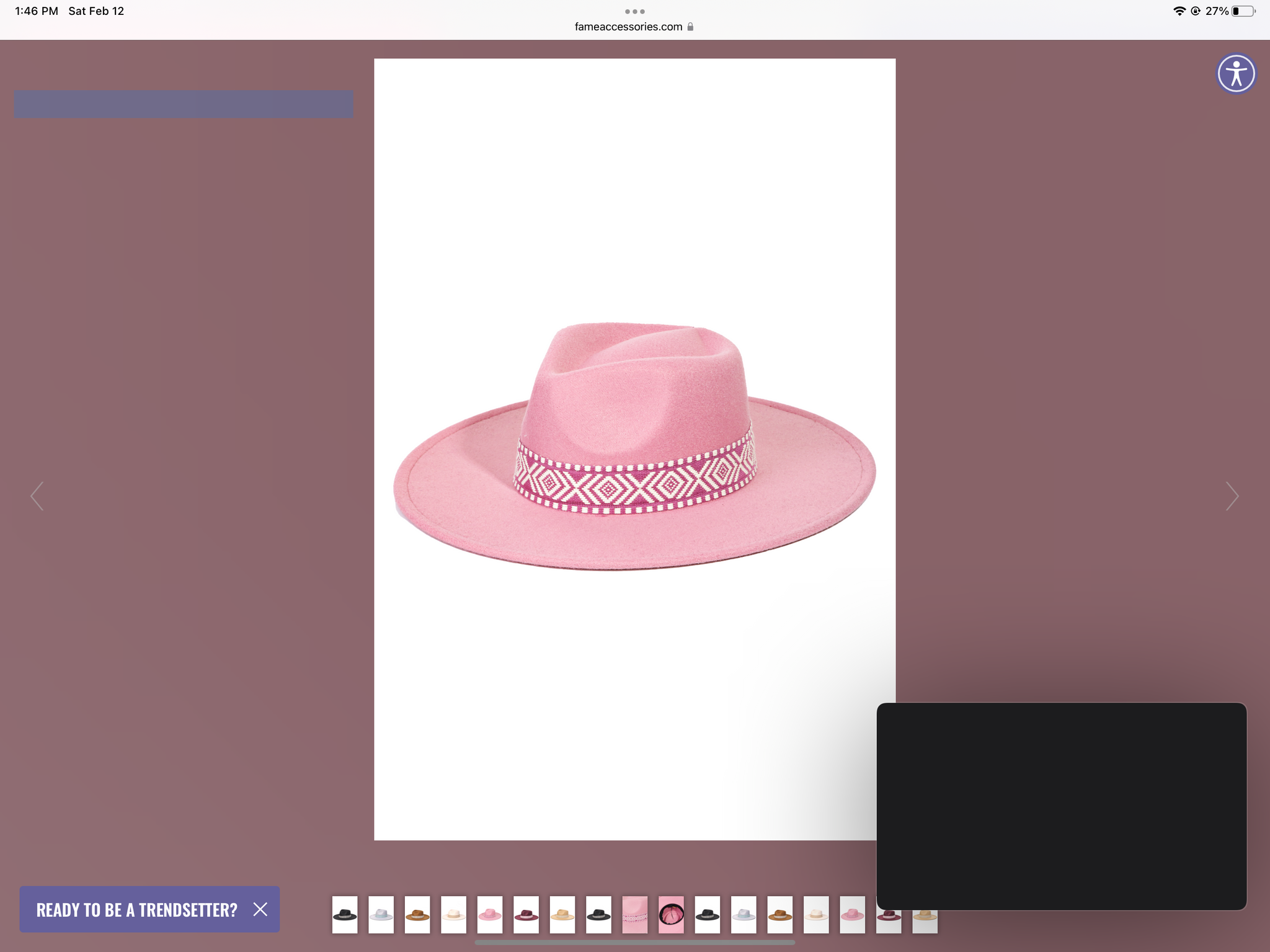Tap the fameaccessories.com address bar
The height and width of the screenshot is (952, 1270).
(628, 27)
